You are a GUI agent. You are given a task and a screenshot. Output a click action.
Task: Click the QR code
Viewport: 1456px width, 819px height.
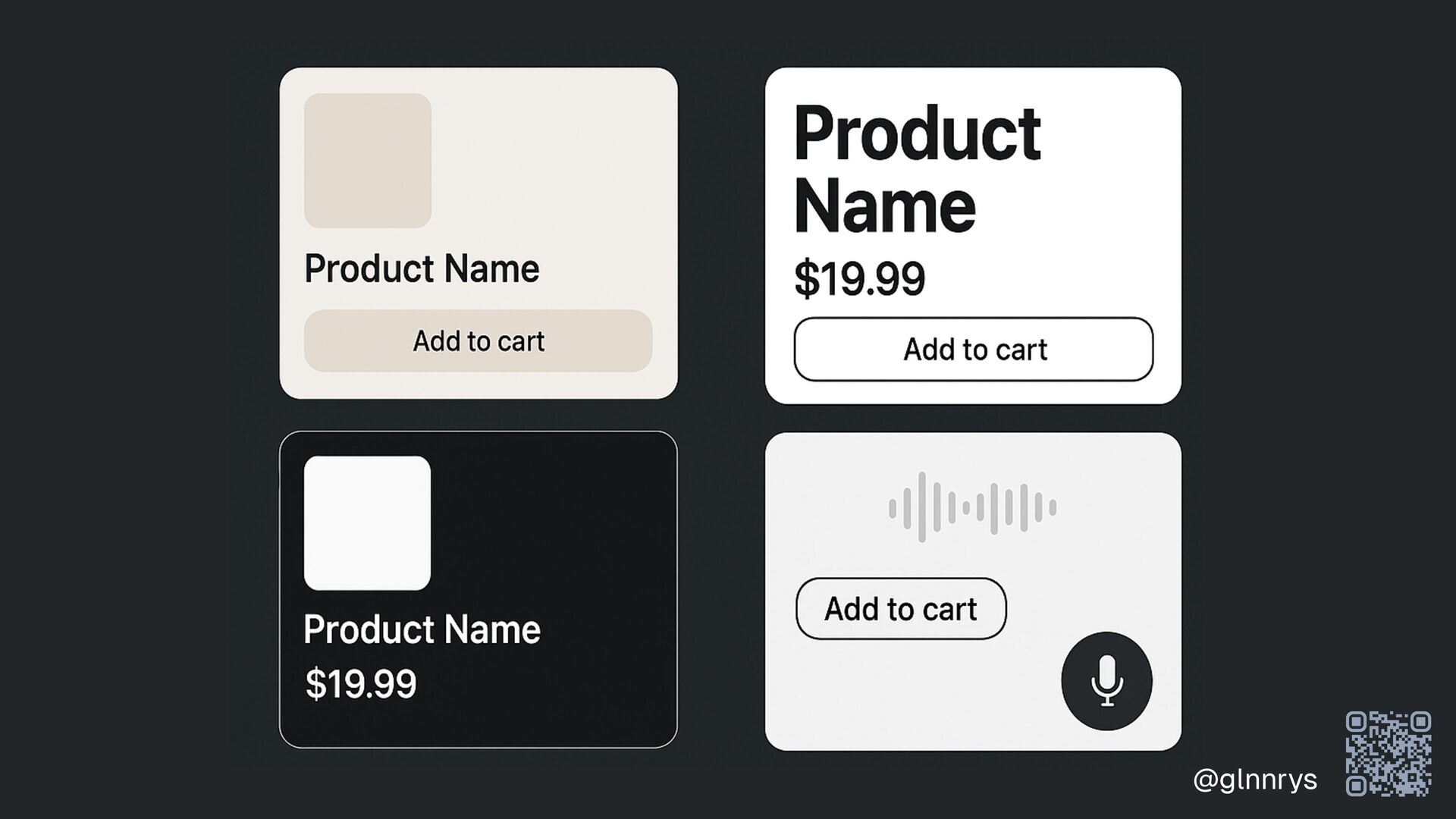[x=1389, y=753]
